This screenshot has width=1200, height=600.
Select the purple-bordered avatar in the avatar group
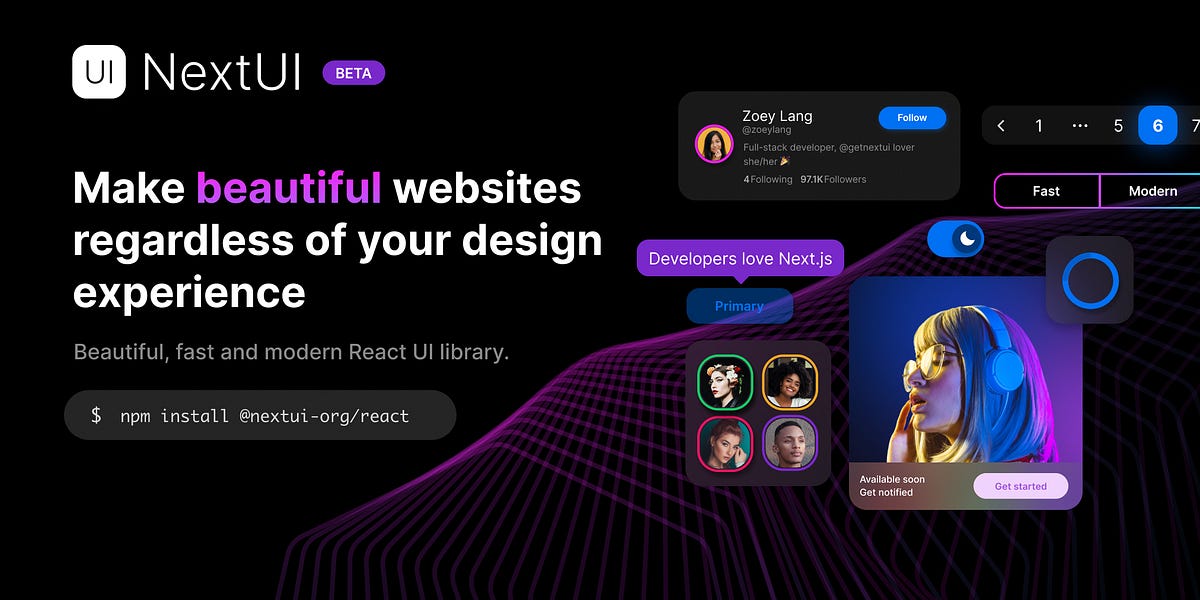(789, 445)
